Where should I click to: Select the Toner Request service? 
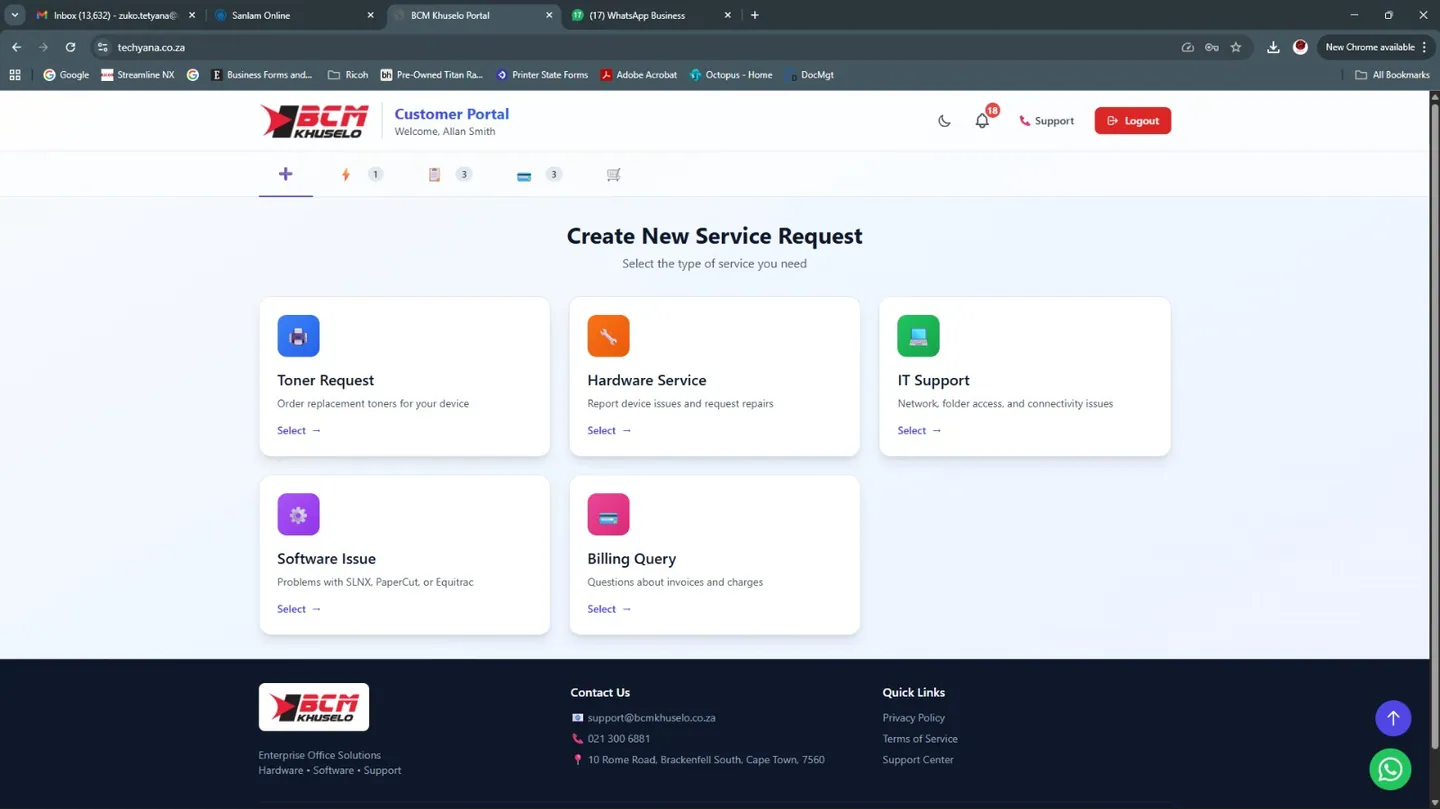[299, 431]
